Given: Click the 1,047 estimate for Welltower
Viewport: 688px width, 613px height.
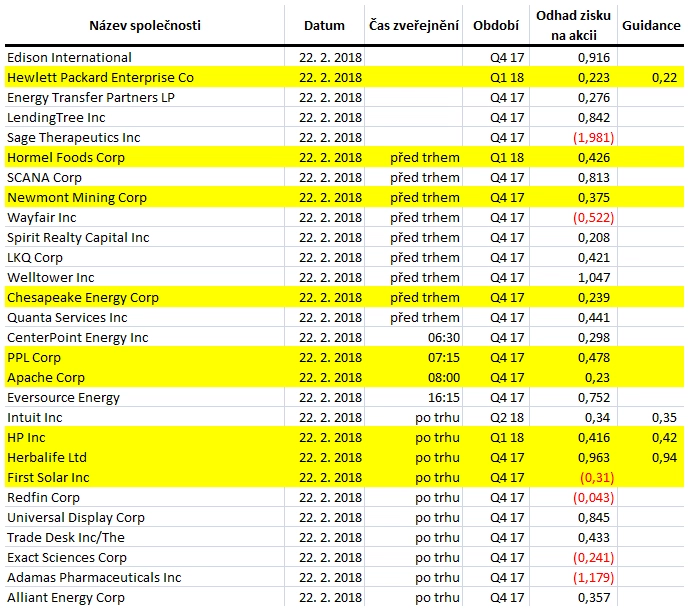Looking at the screenshot, I should [x=594, y=278].
